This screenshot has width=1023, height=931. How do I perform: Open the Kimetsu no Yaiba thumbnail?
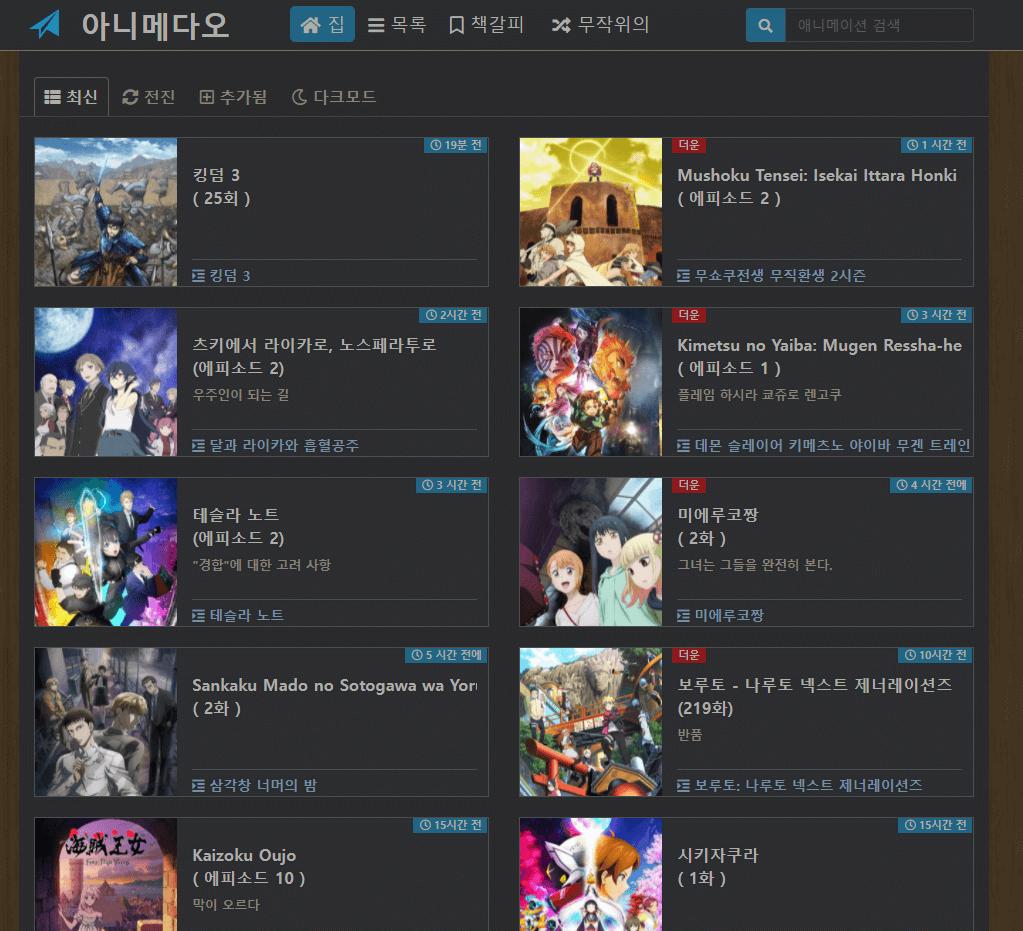[590, 382]
